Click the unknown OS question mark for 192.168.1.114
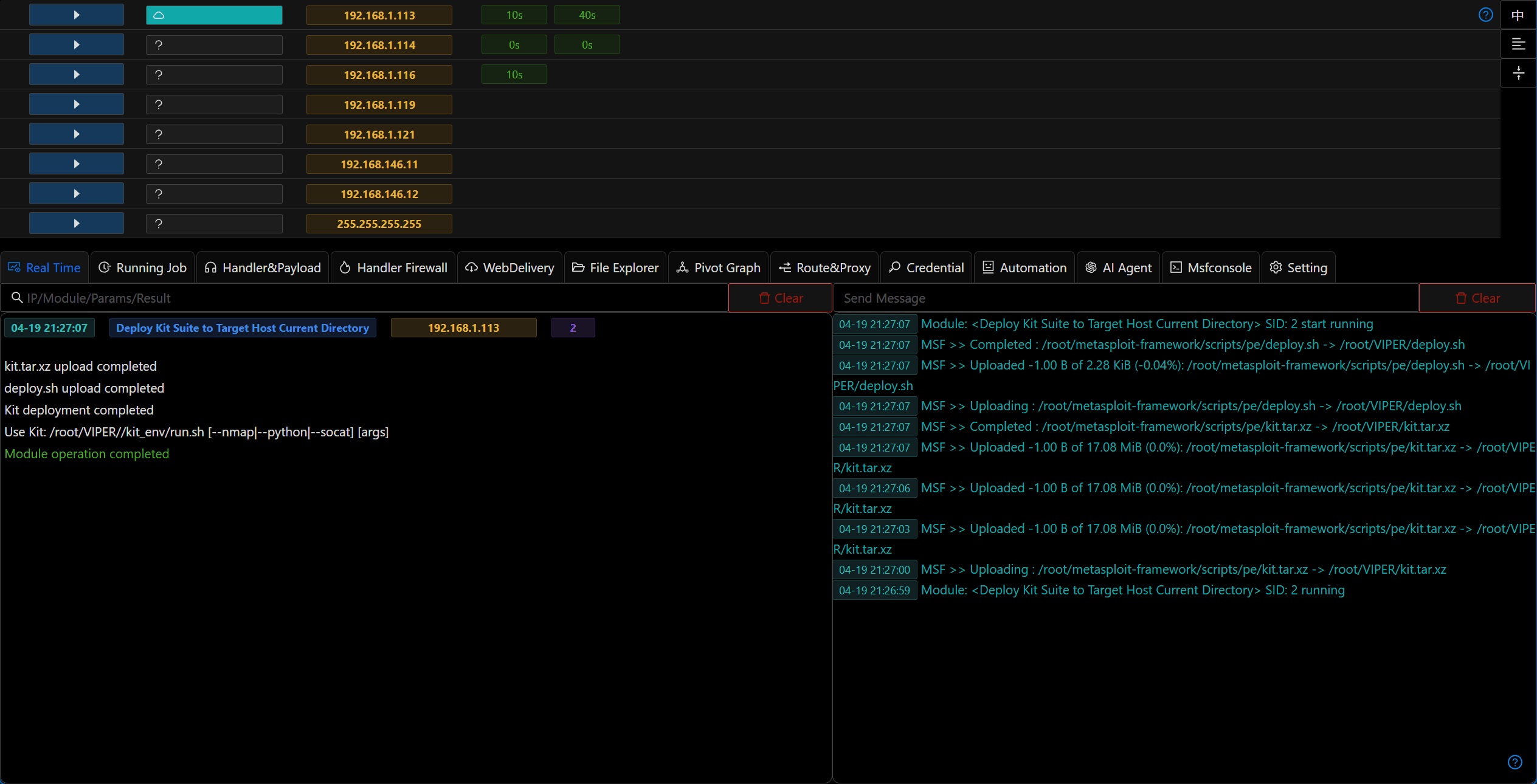Screen dimensions: 1537x784 159,45
